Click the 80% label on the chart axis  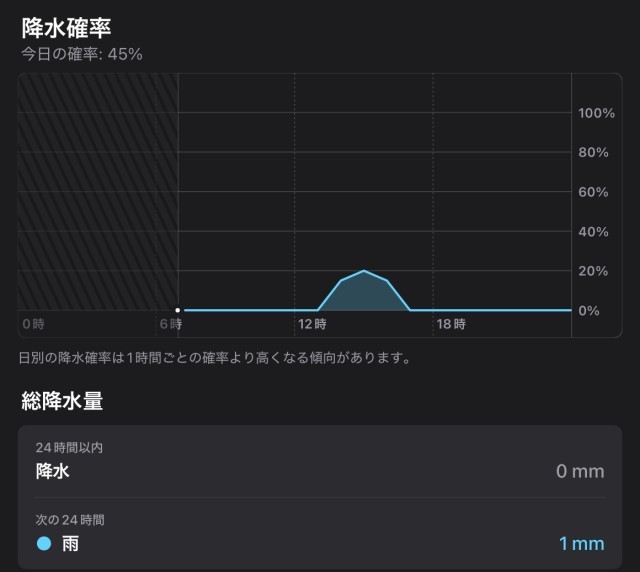point(594,152)
